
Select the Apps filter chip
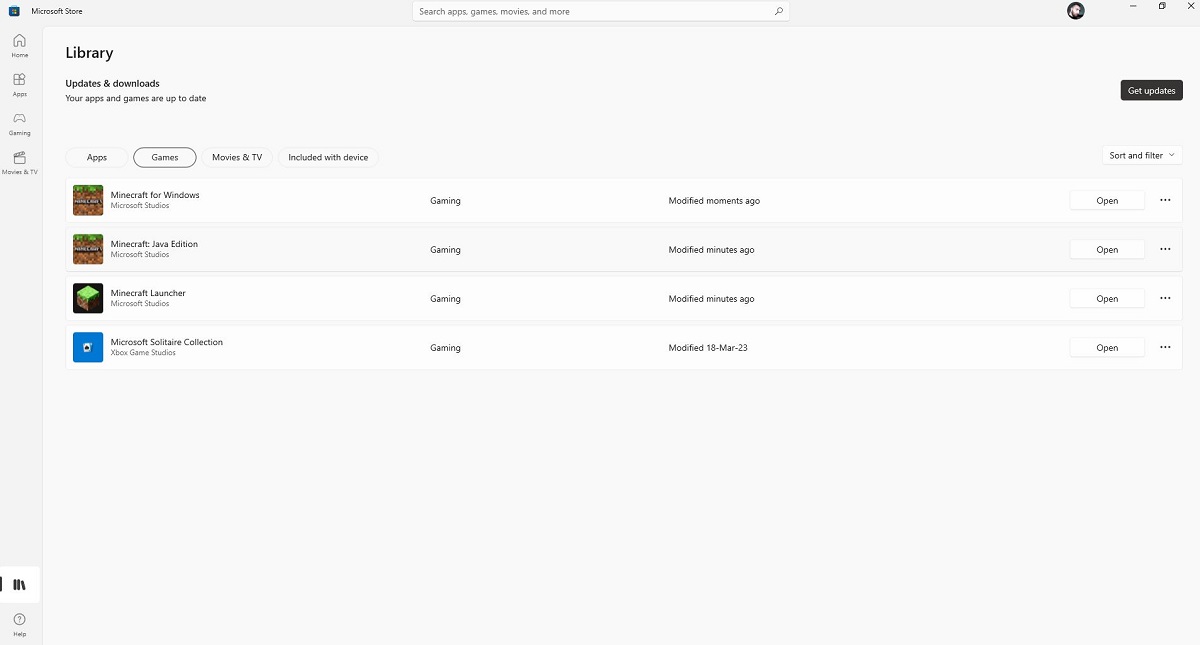(x=97, y=157)
